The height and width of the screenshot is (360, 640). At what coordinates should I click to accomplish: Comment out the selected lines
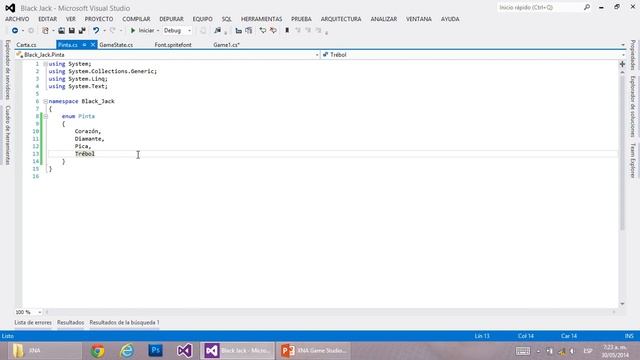[263, 31]
